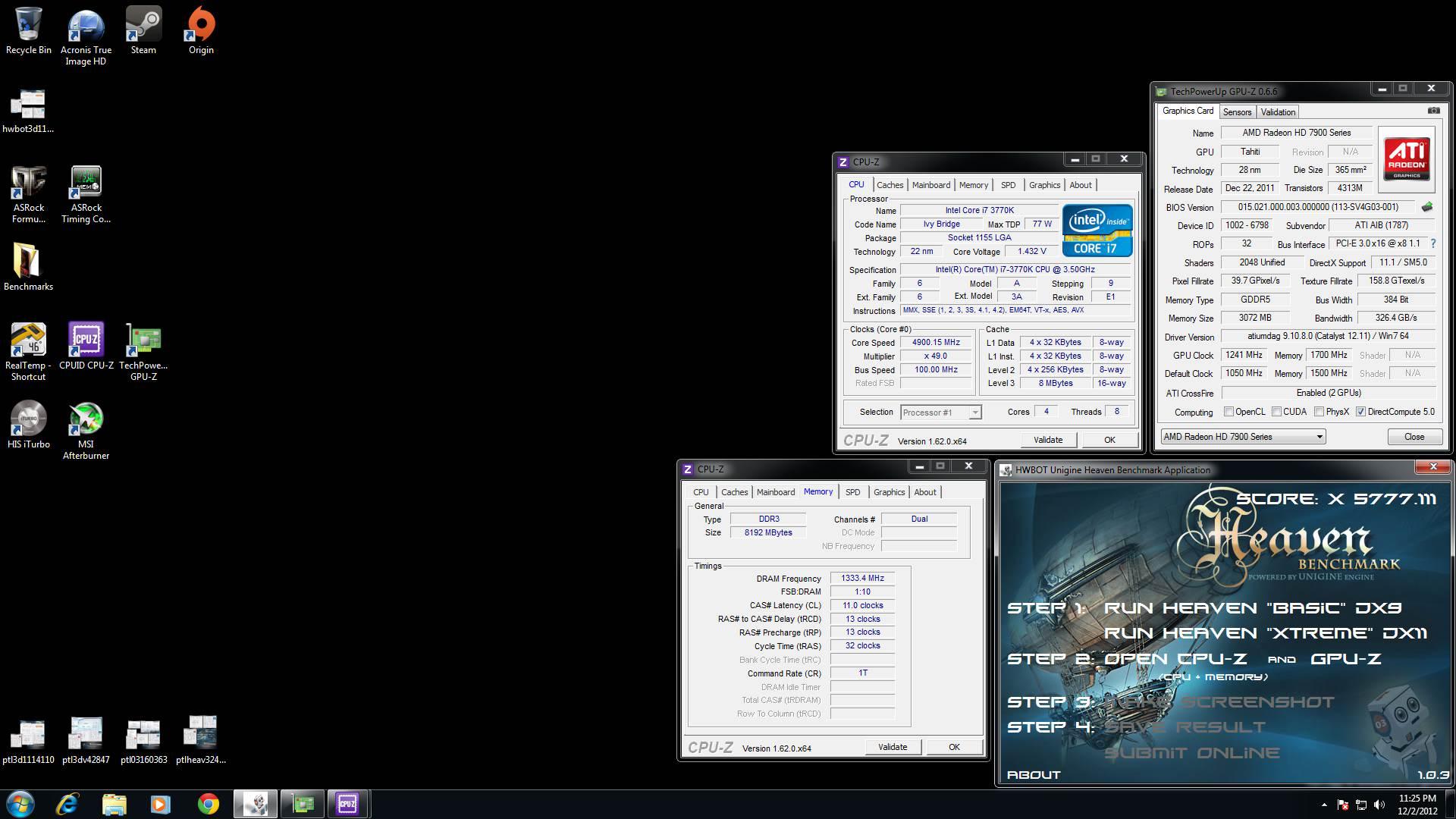Open the Processor #1 selection dropdown
The image size is (1456, 819).
tap(940, 413)
